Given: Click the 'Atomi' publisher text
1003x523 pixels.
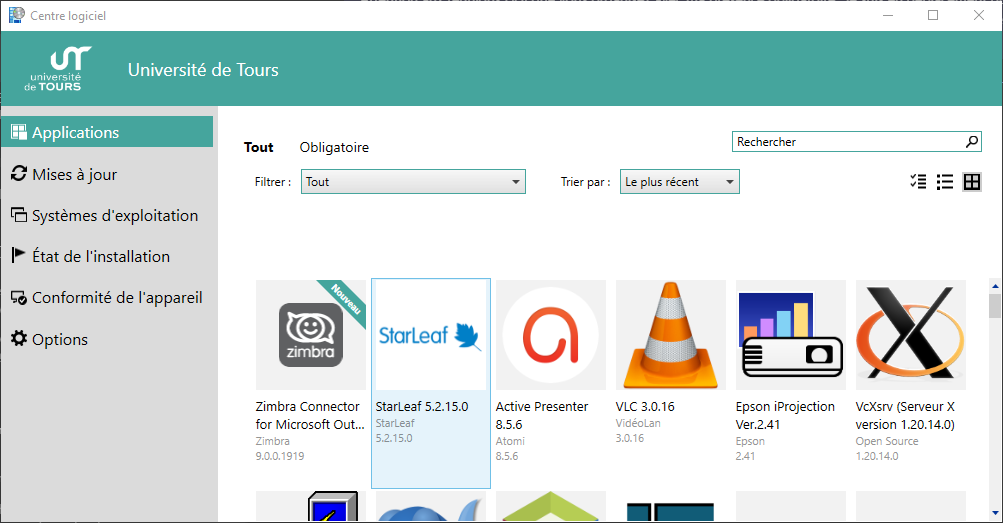Looking at the screenshot, I should coord(510,441).
